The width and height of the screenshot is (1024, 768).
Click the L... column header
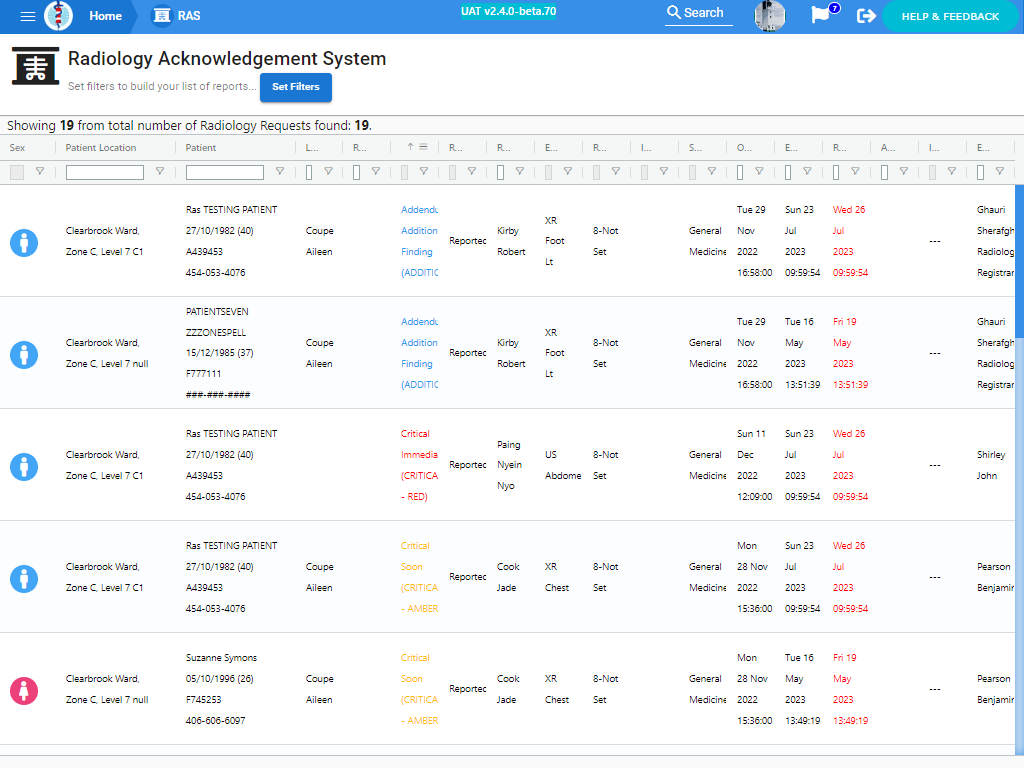click(312, 148)
